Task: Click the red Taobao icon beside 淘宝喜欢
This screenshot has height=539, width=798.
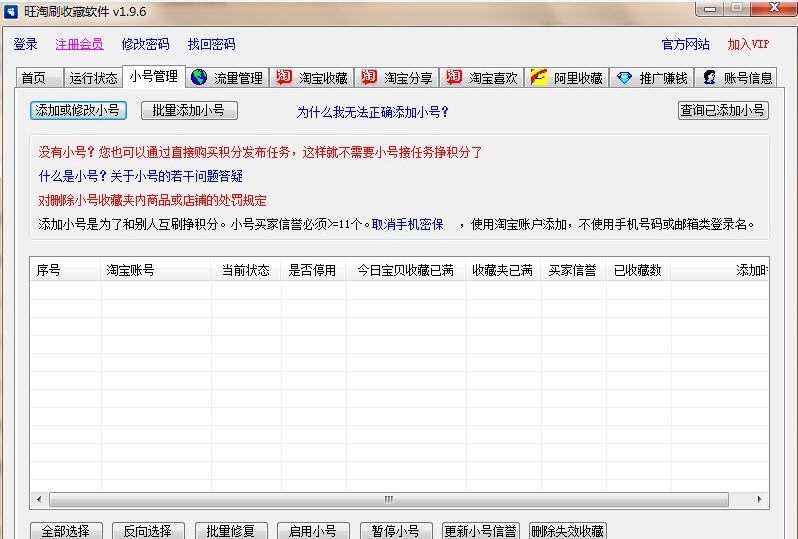Action: coord(453,77)
